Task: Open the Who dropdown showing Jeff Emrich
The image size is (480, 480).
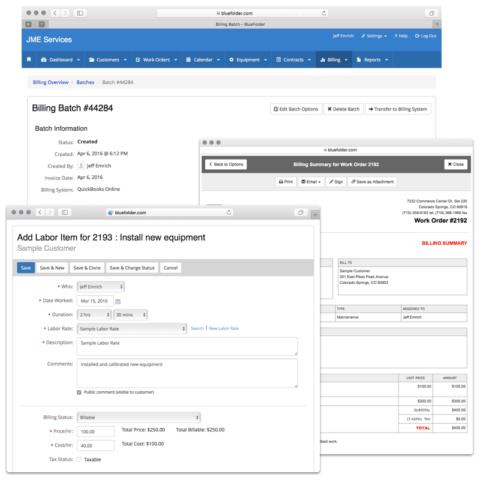Action: point(101,287)
